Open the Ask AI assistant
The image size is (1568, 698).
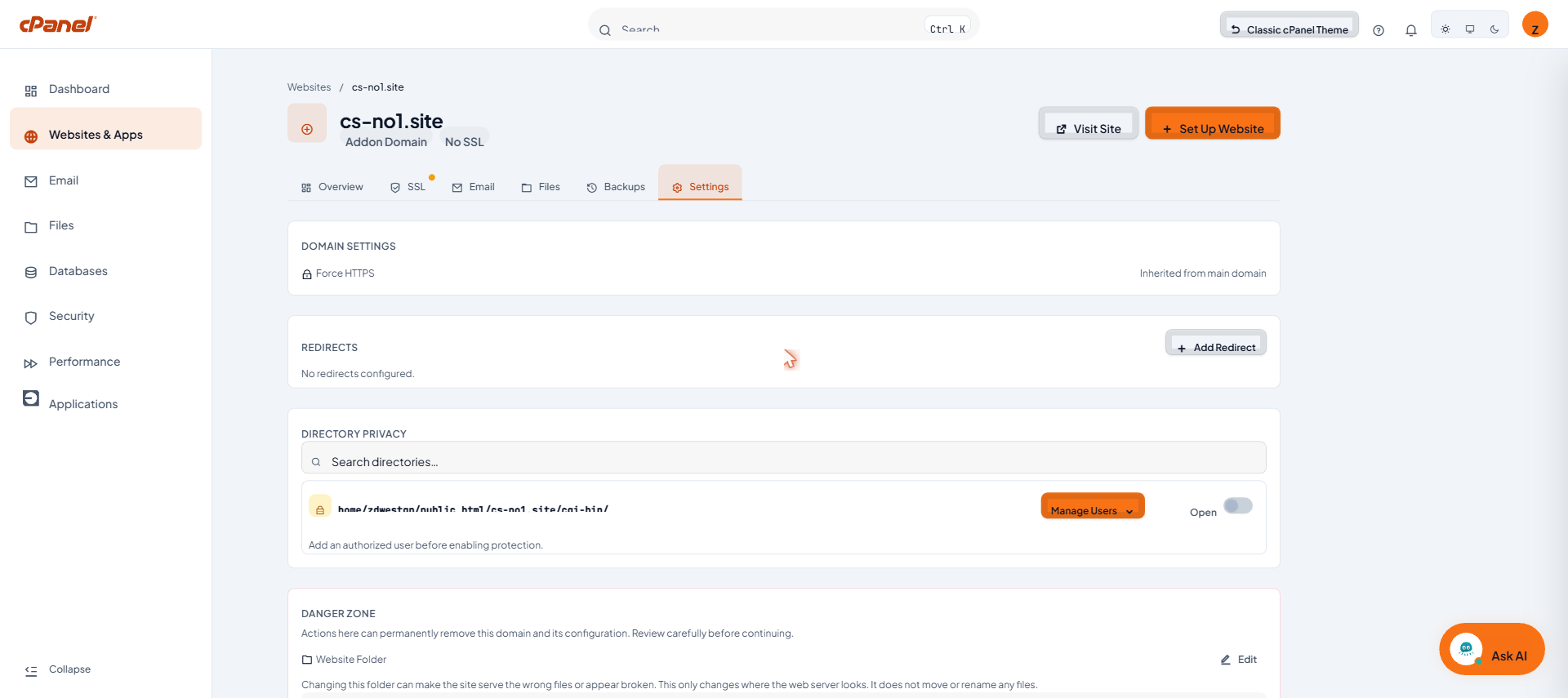point(1492,649)
